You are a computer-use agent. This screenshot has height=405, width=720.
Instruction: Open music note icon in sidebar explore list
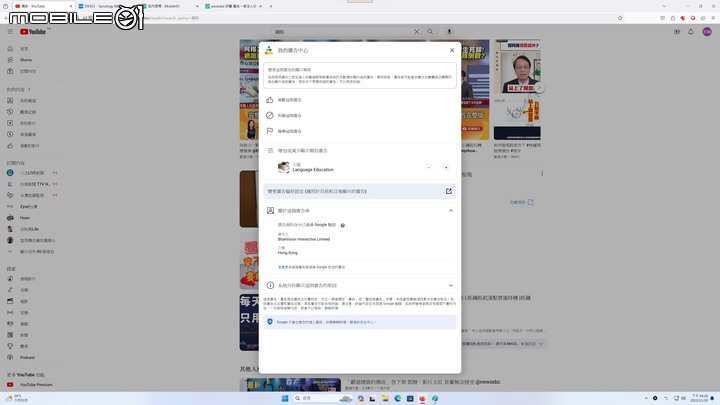tap(10, 290)
